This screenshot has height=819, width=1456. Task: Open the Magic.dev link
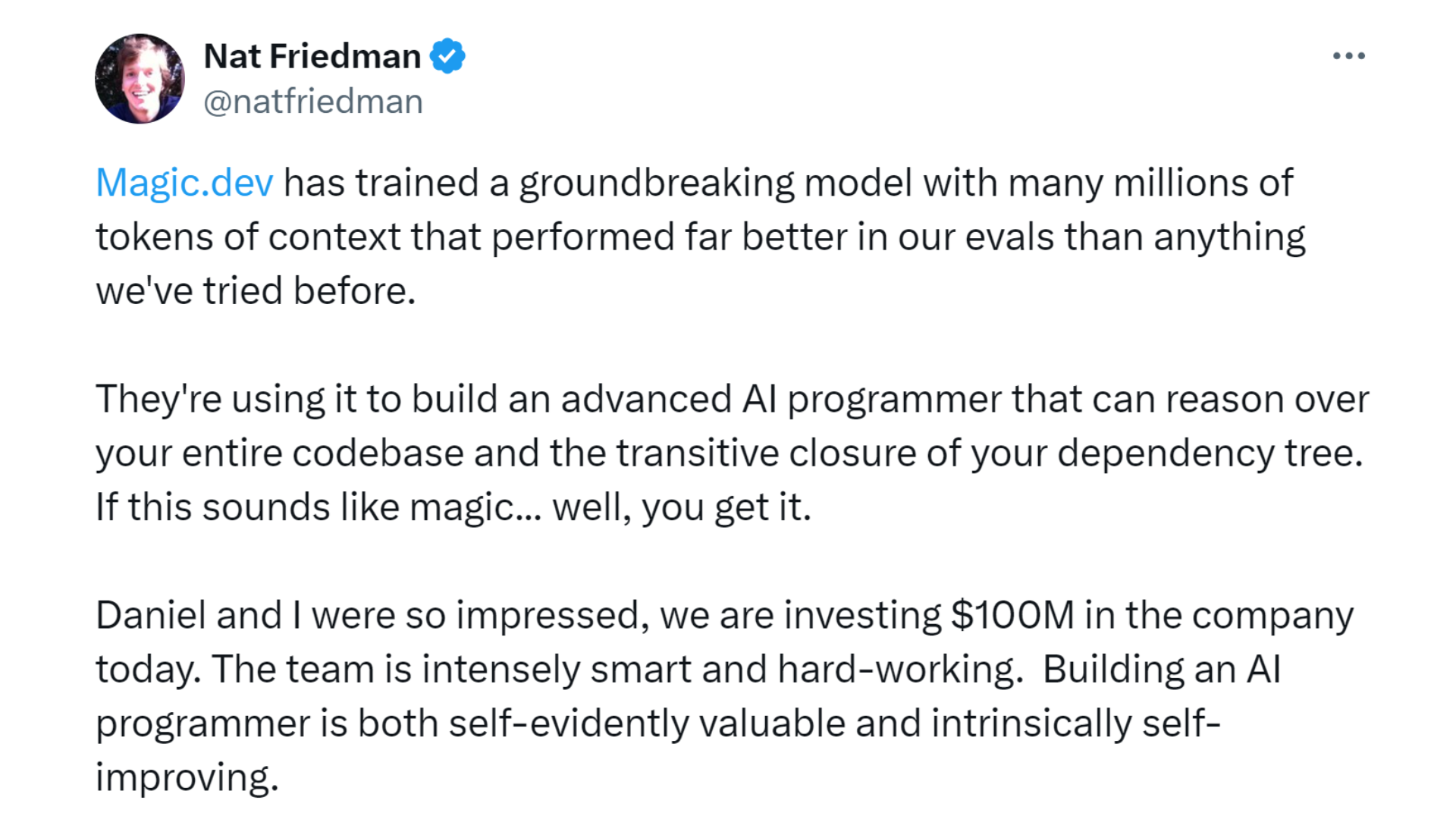click(184, 183)
